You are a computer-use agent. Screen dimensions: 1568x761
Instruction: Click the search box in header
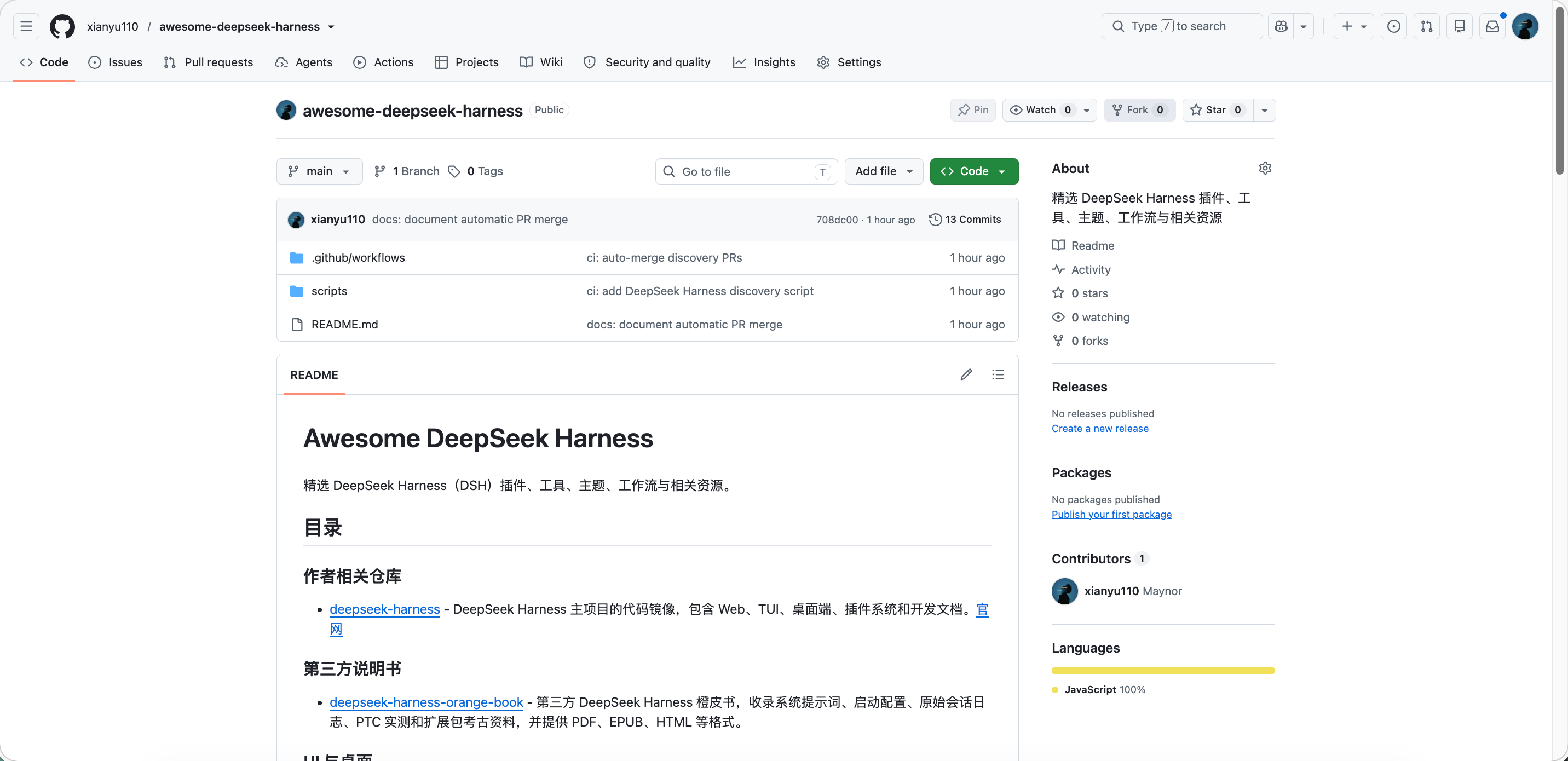(1181, 26)
